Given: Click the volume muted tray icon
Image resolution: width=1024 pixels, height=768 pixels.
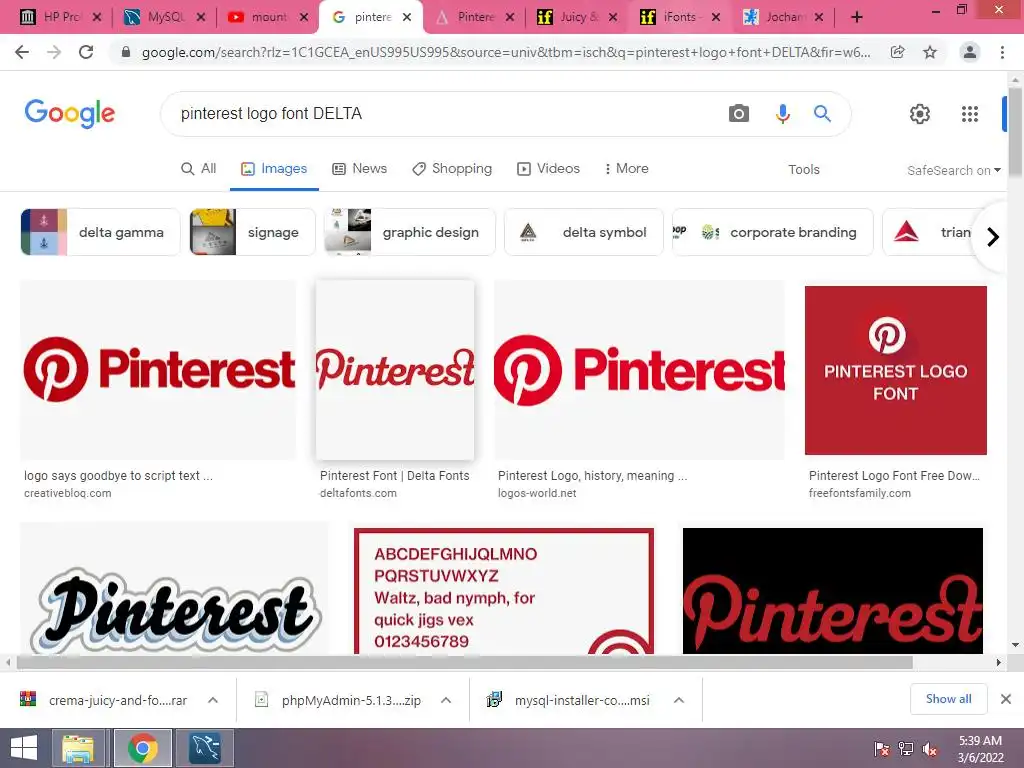Looking at the screenshot, I should (930, 749).
